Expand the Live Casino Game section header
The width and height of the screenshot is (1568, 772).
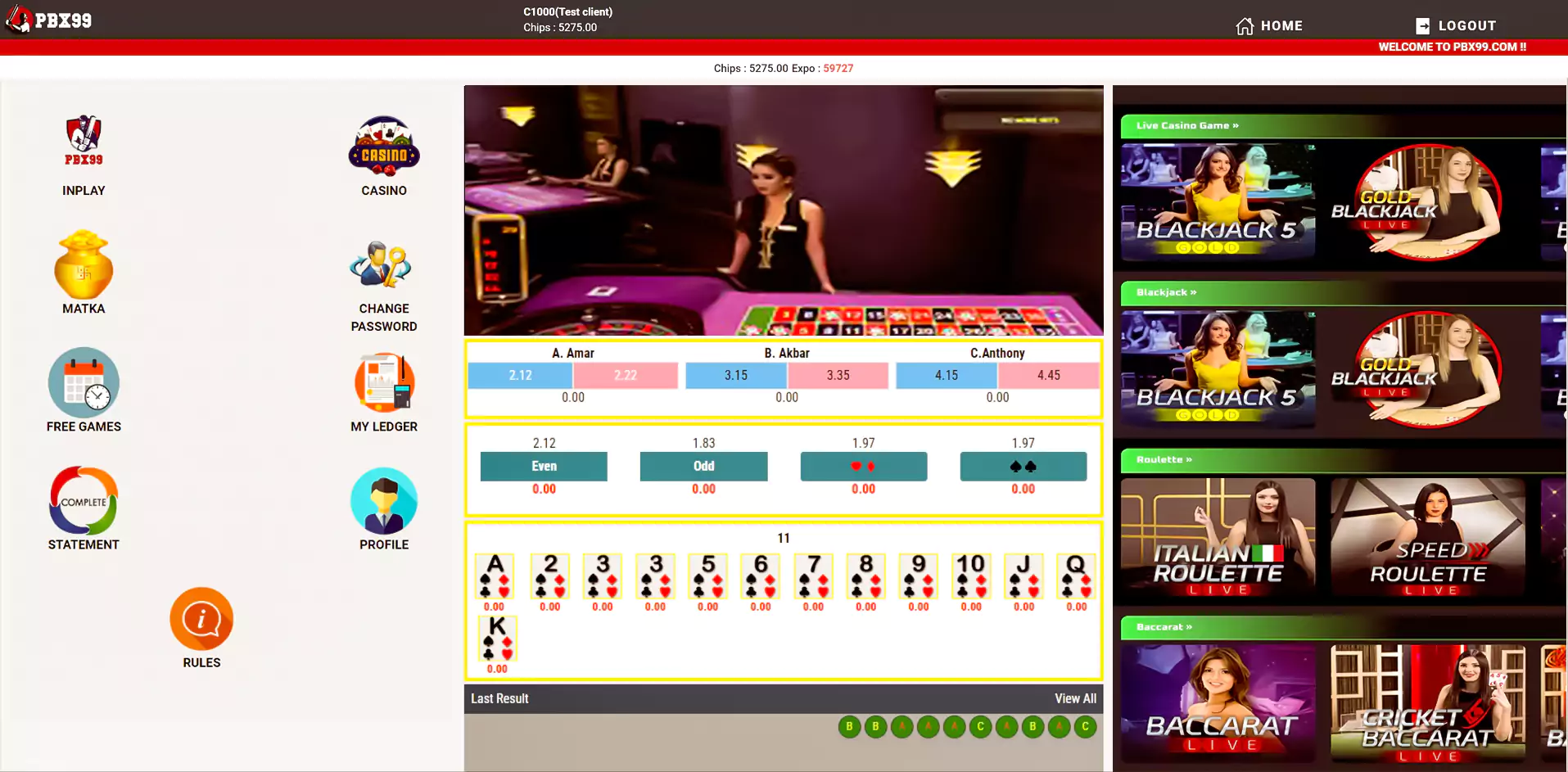point(1186,126)
